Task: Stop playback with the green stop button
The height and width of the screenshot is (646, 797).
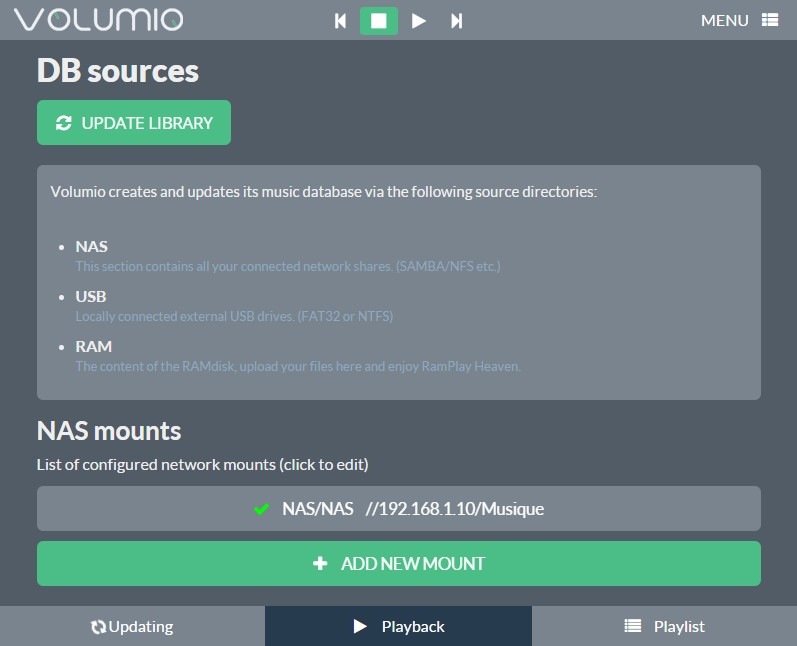Action: [x=379, y=21]
